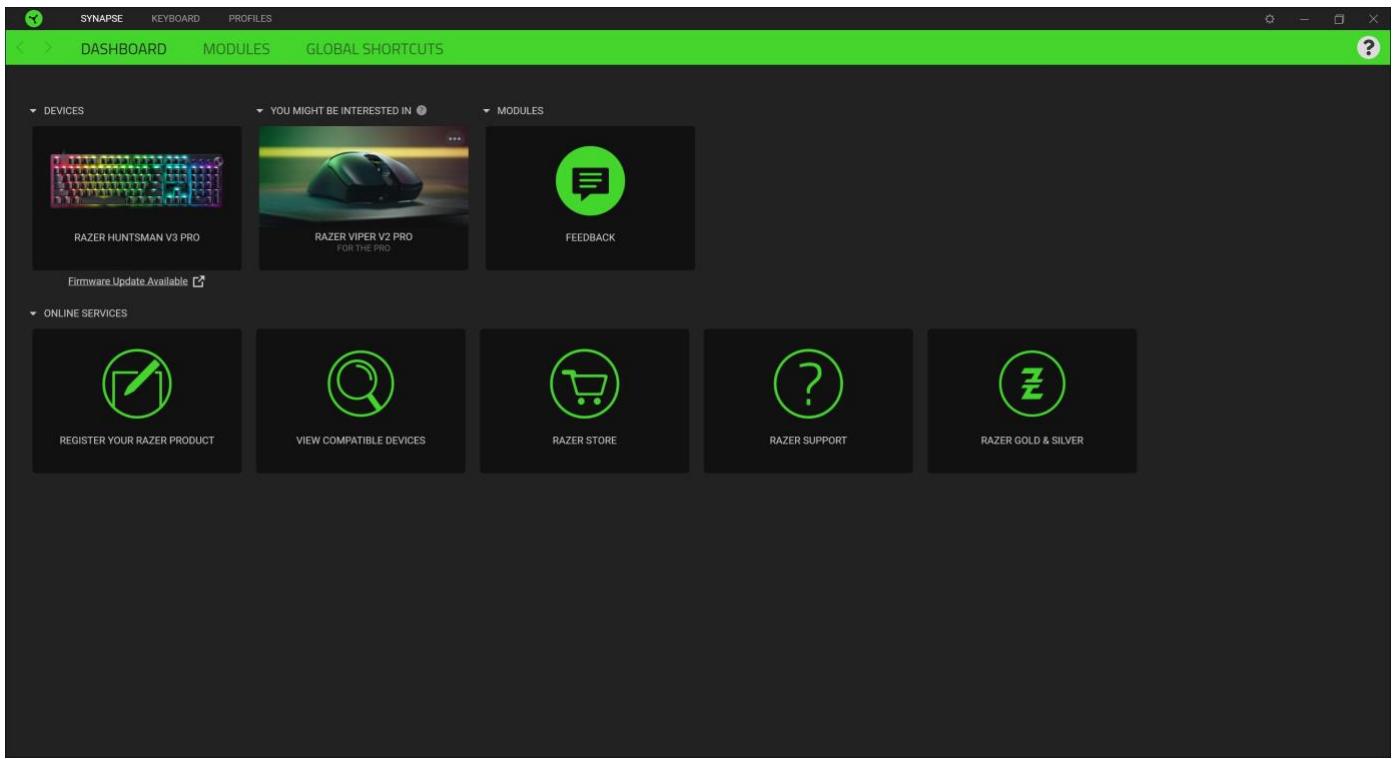The image size is (1396, 759).
Task: Maximize or restore the Synapse window
Action: tap(1338, 19)
